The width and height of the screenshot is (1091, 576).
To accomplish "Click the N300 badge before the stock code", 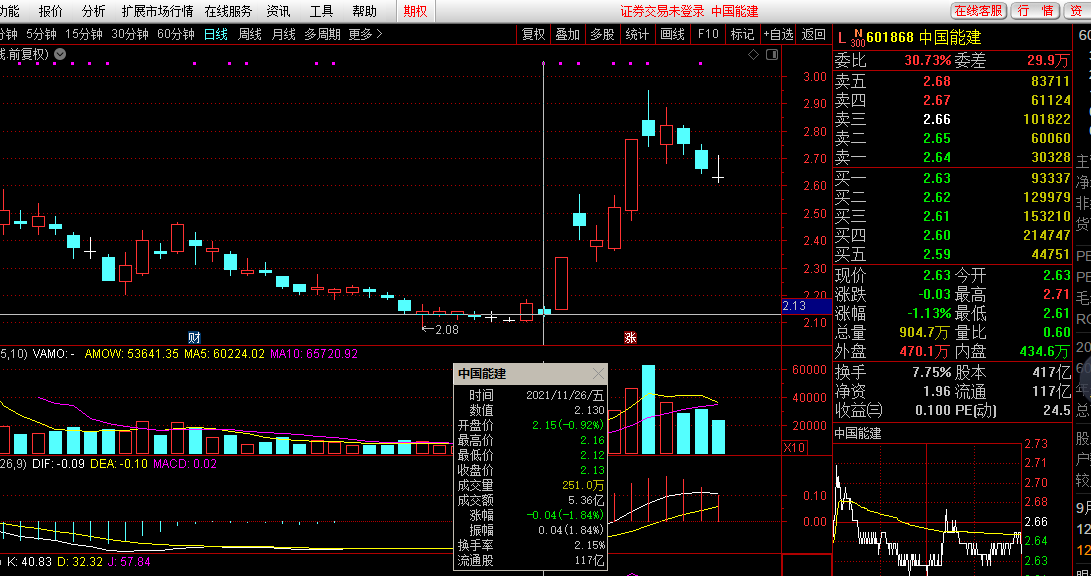I will (858, 38).
